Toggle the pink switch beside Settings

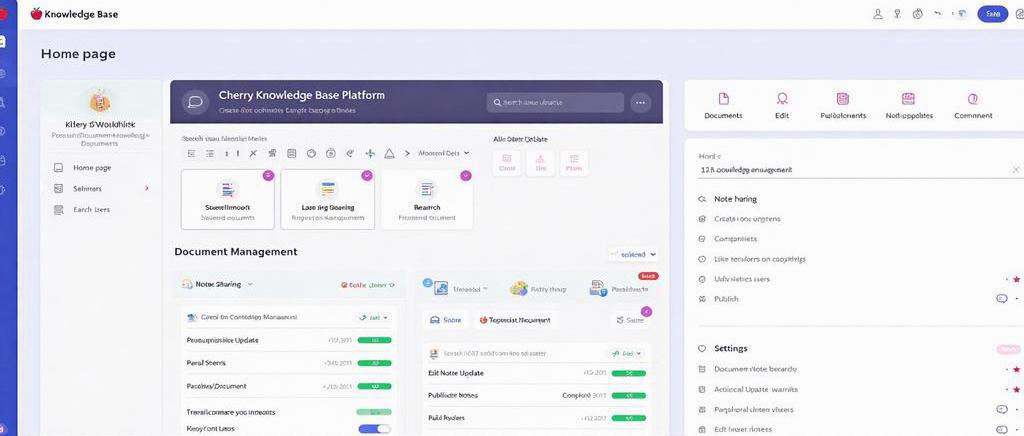[x=1009, y=349]
